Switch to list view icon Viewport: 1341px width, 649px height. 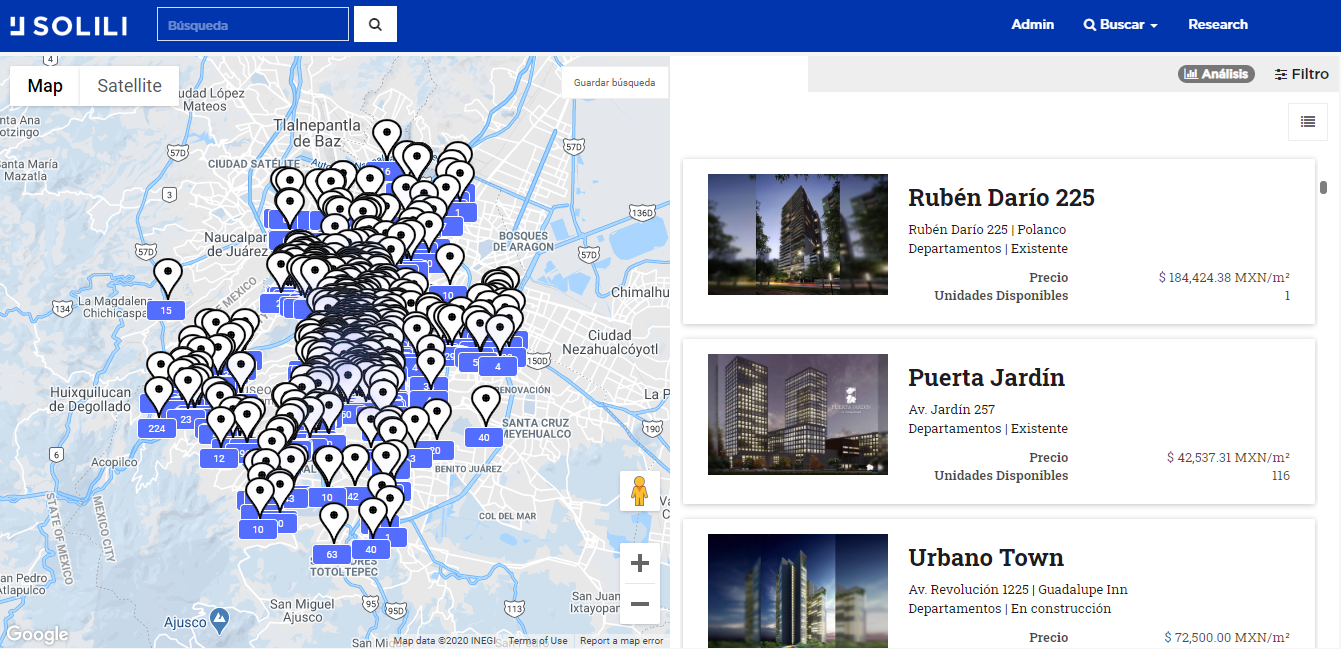[x=1307, y=121]
